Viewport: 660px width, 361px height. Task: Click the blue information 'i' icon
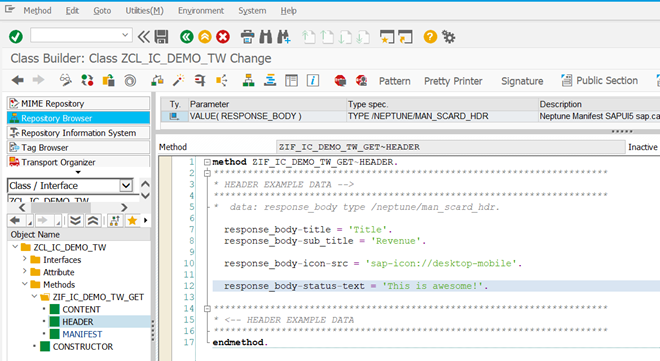[313, 80]
